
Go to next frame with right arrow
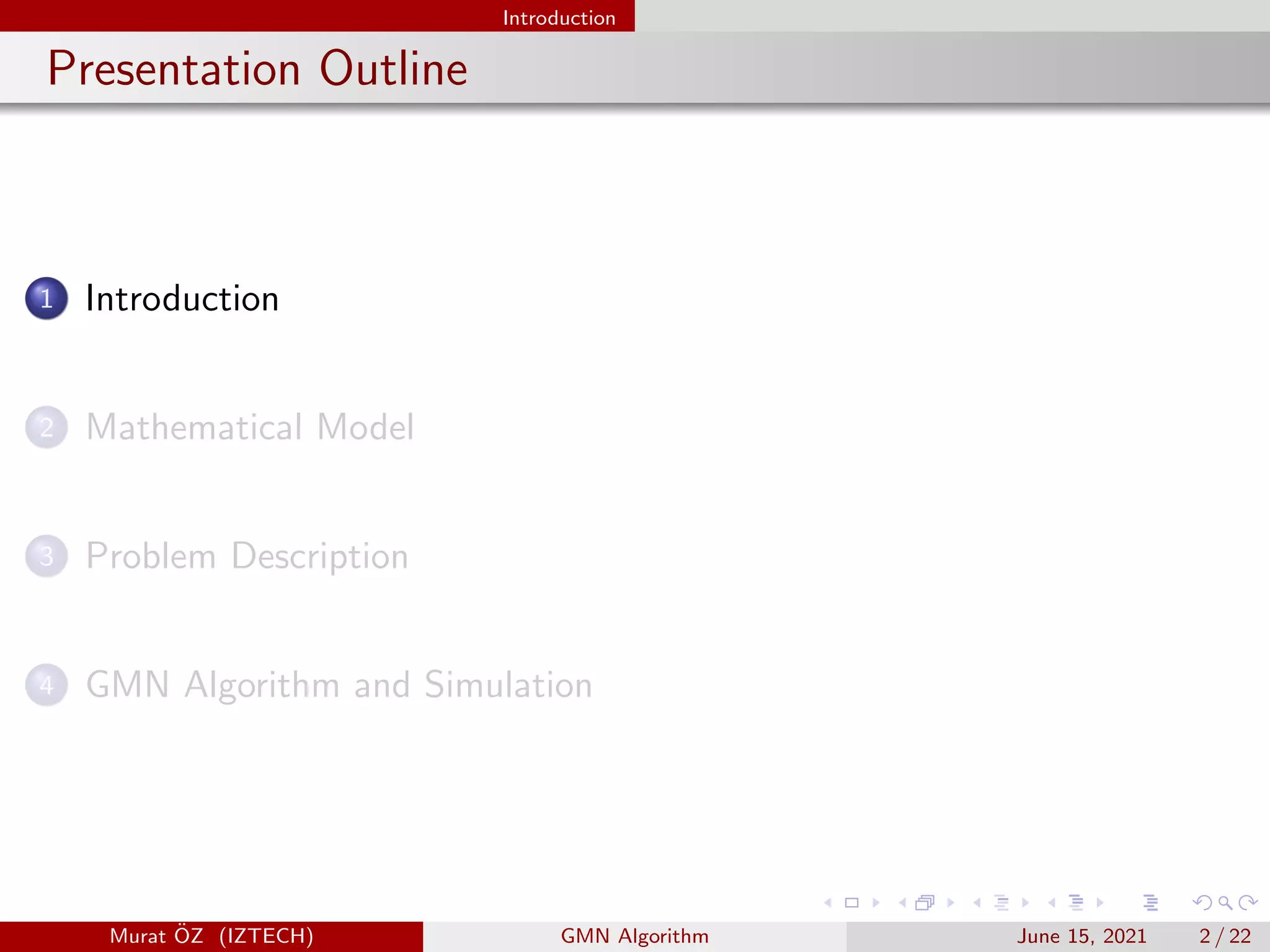(950, 903)
